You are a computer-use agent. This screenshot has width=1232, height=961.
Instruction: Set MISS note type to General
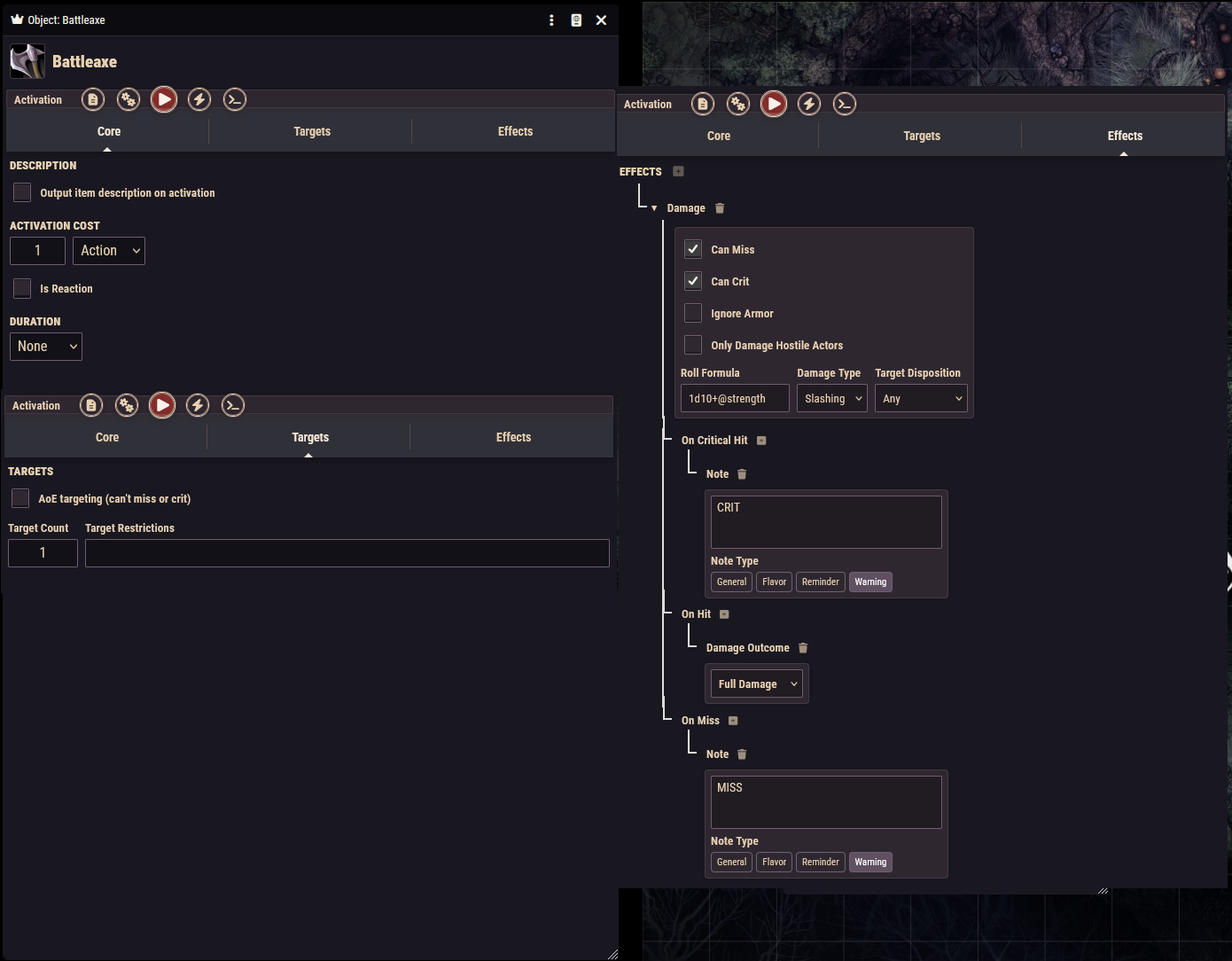click(731, 862)
